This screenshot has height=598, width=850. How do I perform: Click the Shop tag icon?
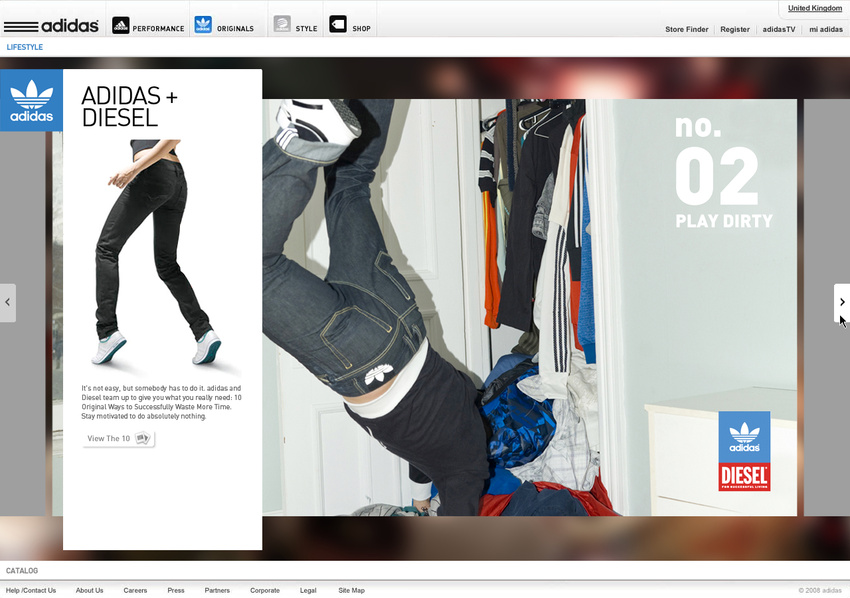[338, 24]
